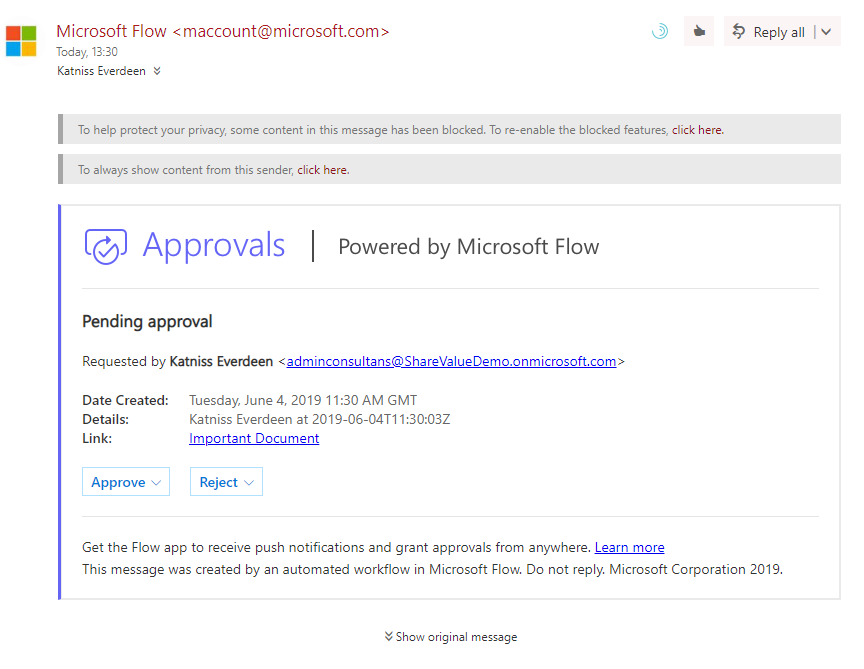Click the thumbs-up like icon
The image size is (864, 669).
point(699,31)
